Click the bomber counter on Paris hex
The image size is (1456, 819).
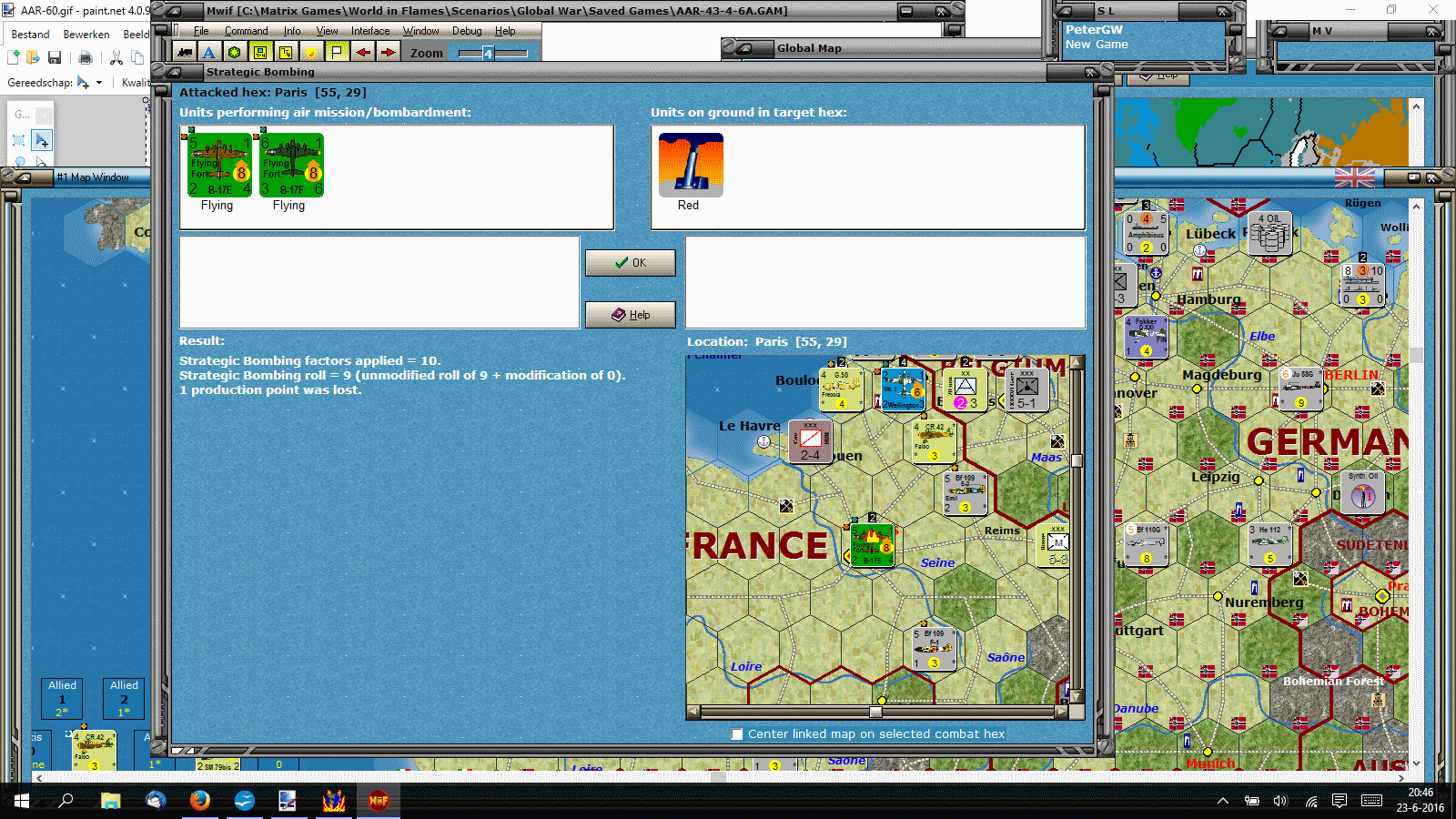[x=872, y=545]
